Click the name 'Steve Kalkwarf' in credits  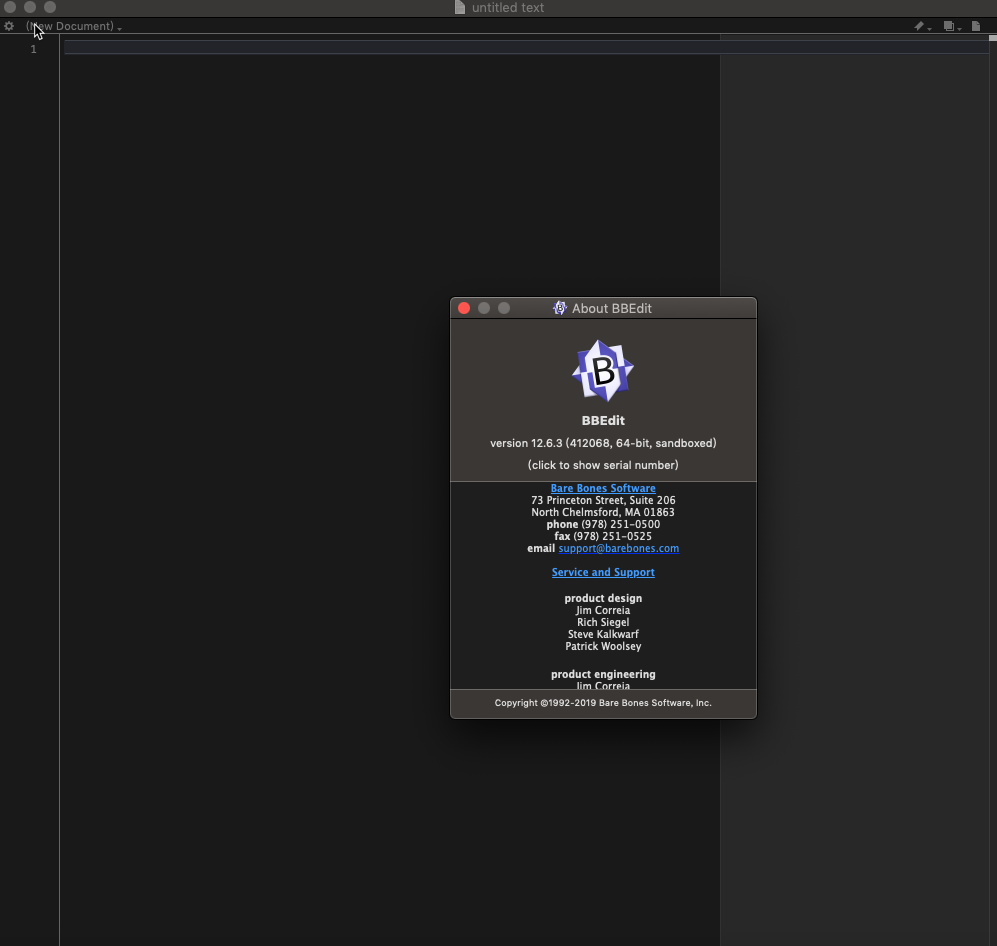pyautogui.click(x=603, y=634)
